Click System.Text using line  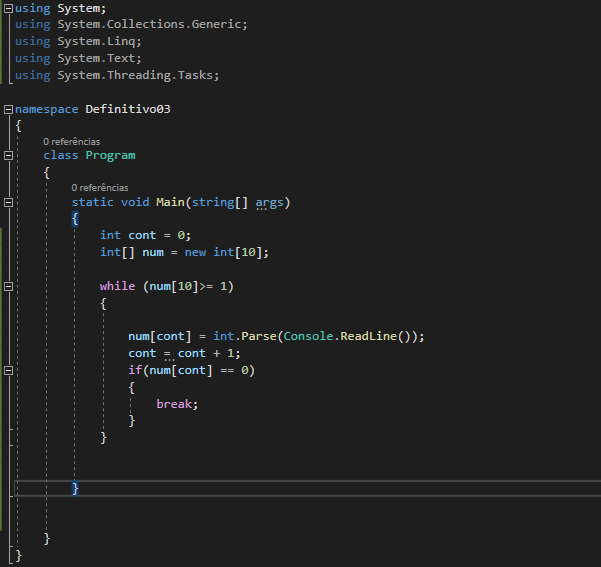click(78, 58)
